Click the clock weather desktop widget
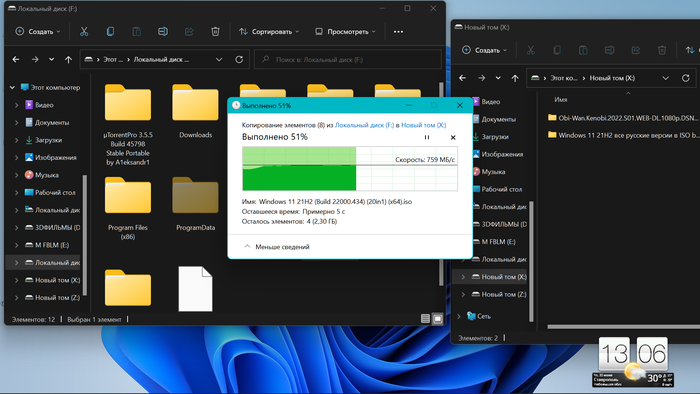700x394 pixels. 633,362
